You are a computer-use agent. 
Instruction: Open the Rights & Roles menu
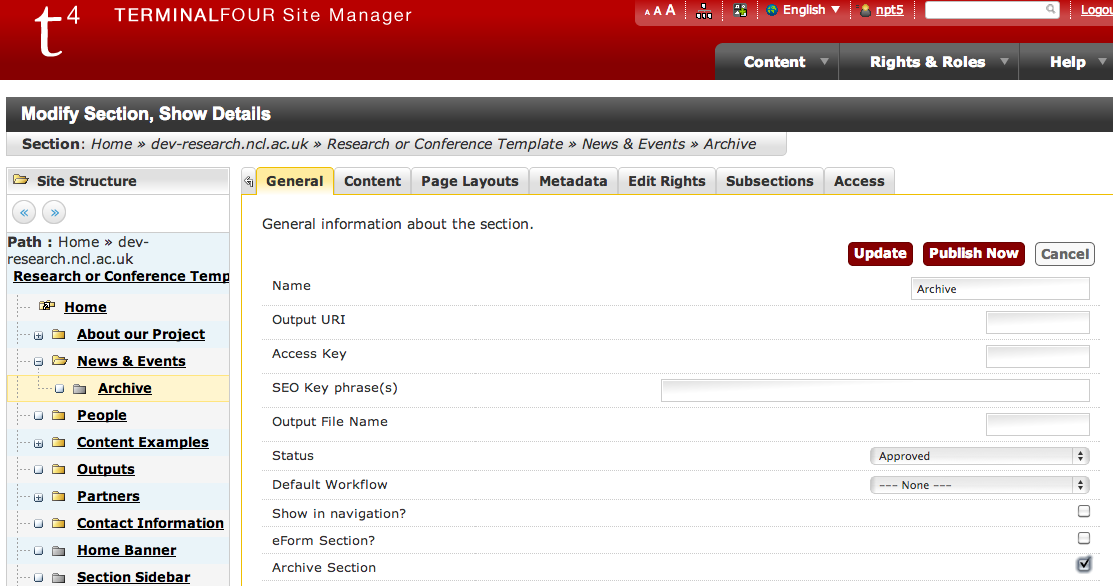tap(928, 62)
